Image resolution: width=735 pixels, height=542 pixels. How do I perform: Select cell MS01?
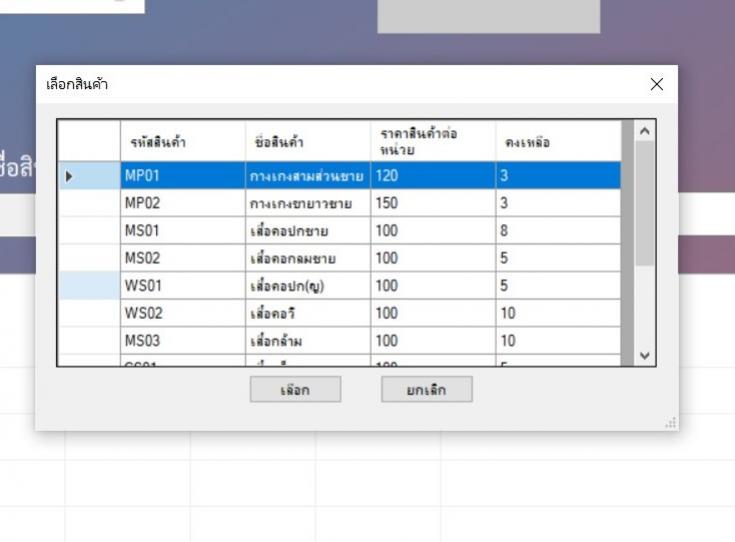[x=183, y=231]
